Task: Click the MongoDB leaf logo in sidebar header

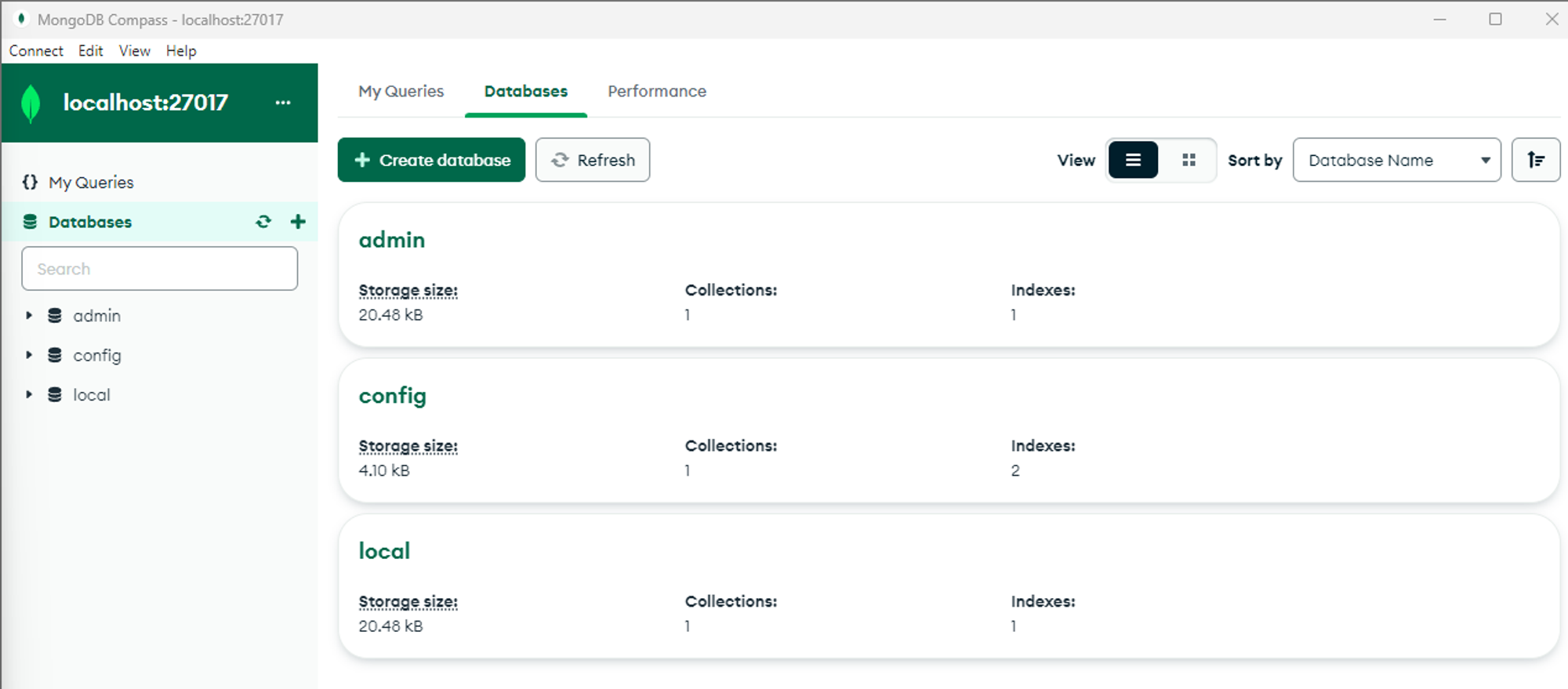Action: 31,103
